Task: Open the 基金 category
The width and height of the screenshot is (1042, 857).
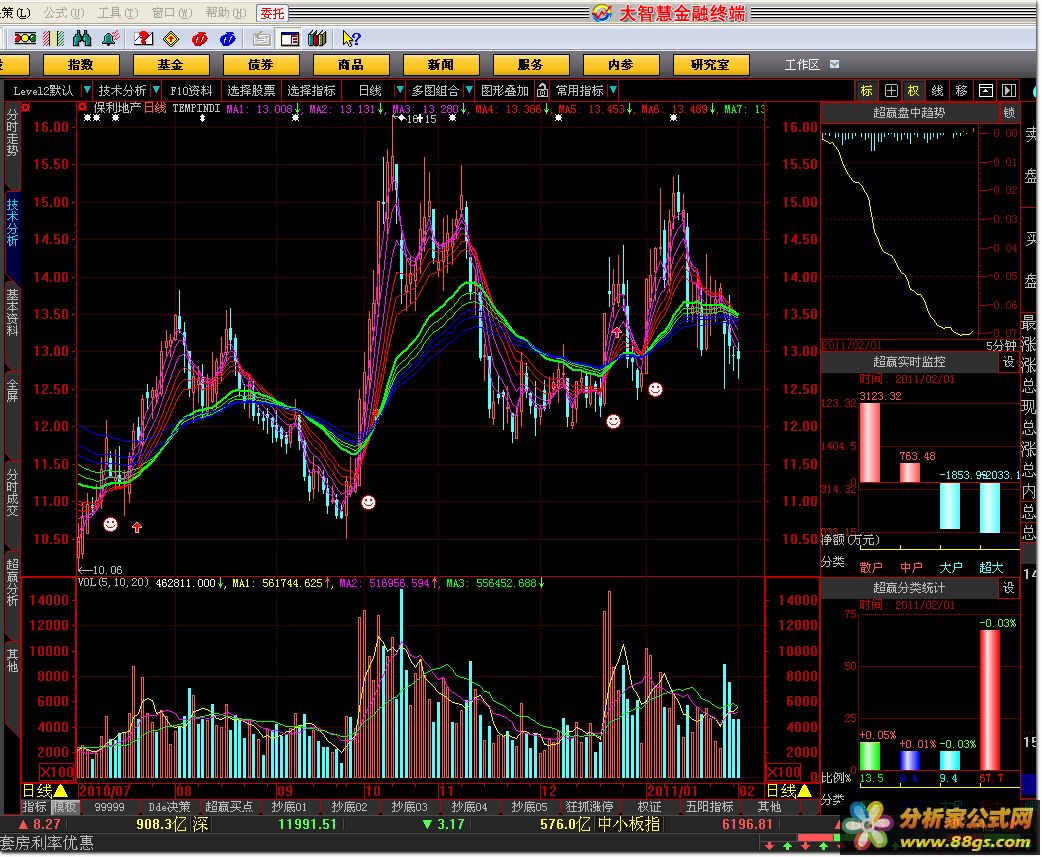Action: tap(171, 64)
